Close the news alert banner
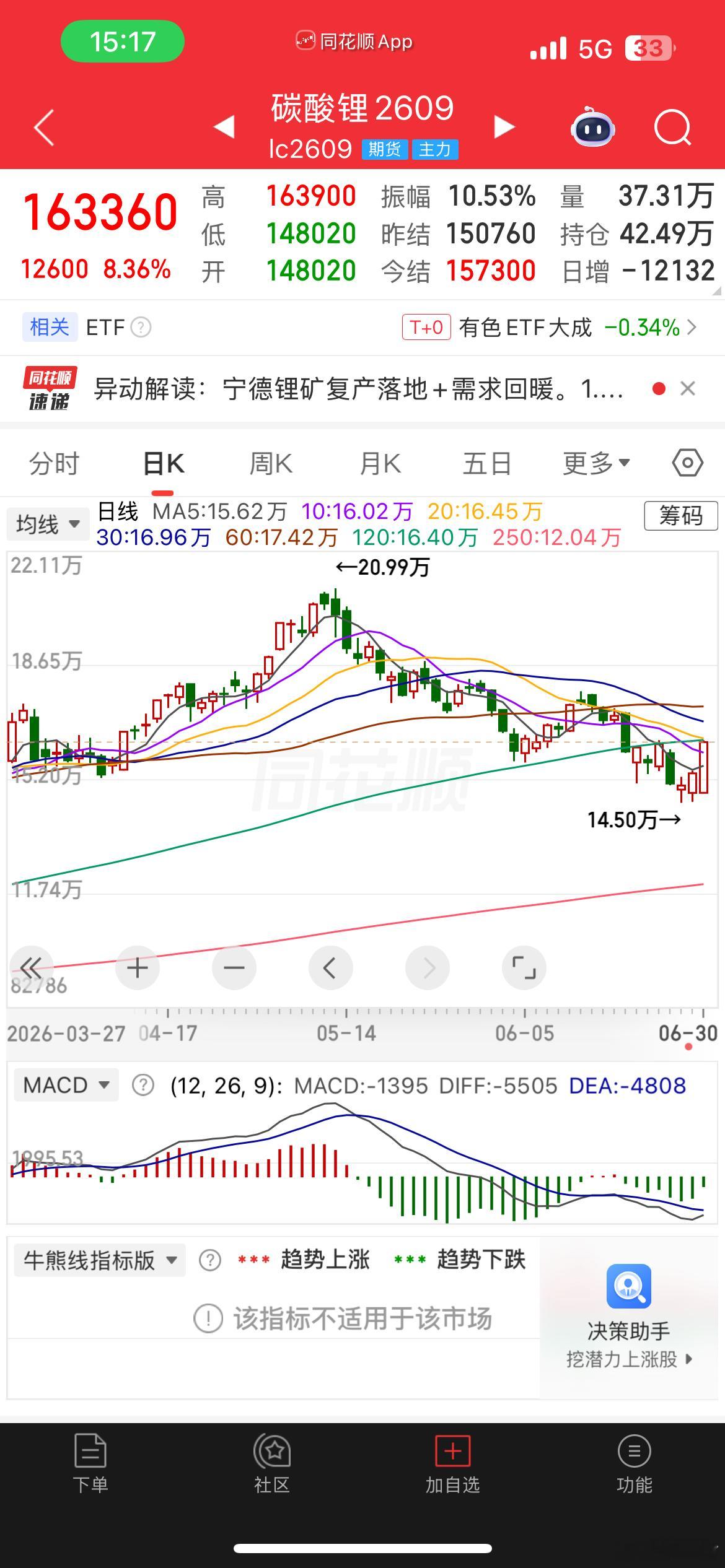 (x=688, y=389)
